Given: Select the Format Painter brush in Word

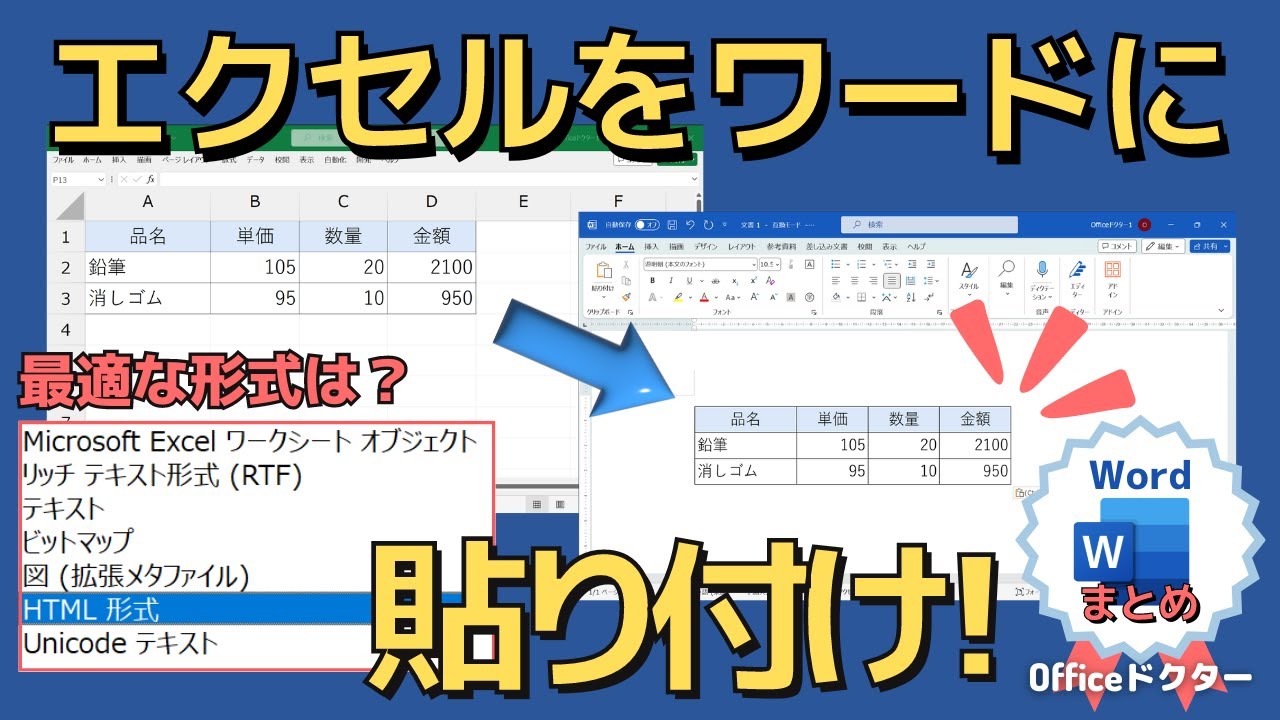Looking at the screenshot, I should (626, 297).
